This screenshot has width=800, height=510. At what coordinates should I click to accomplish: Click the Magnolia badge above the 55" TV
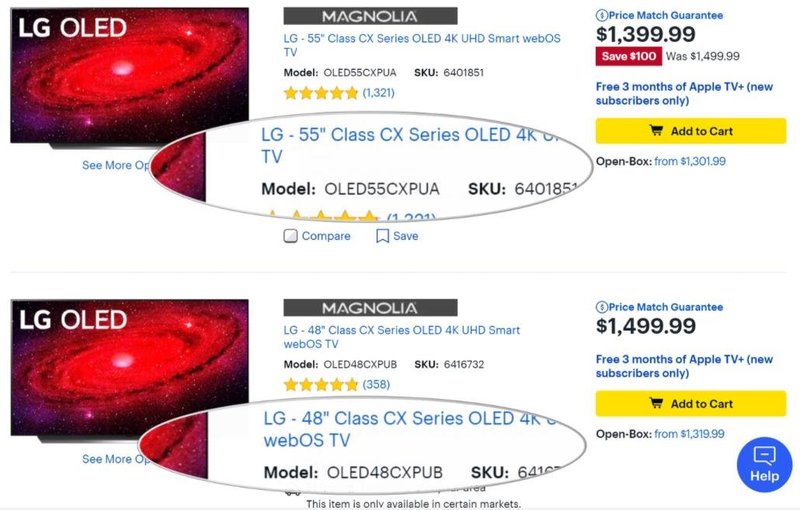[370, 16]
